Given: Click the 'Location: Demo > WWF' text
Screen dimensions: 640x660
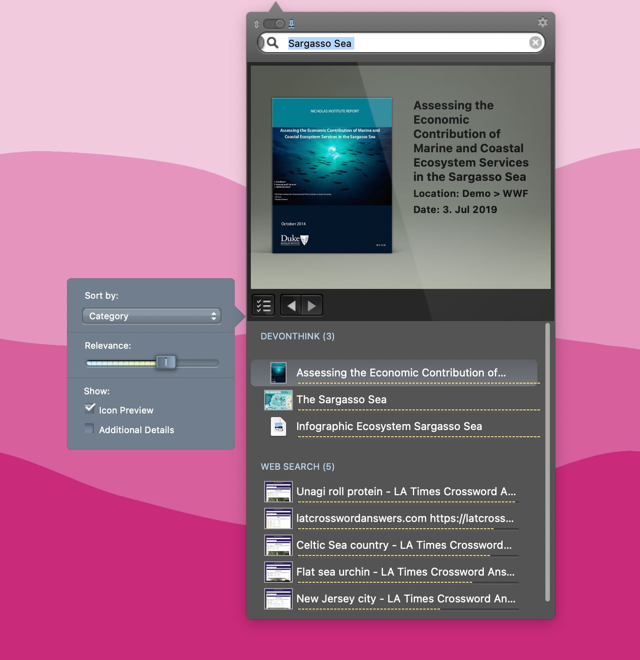Looking at the screenshot, I should coord(470,194).
